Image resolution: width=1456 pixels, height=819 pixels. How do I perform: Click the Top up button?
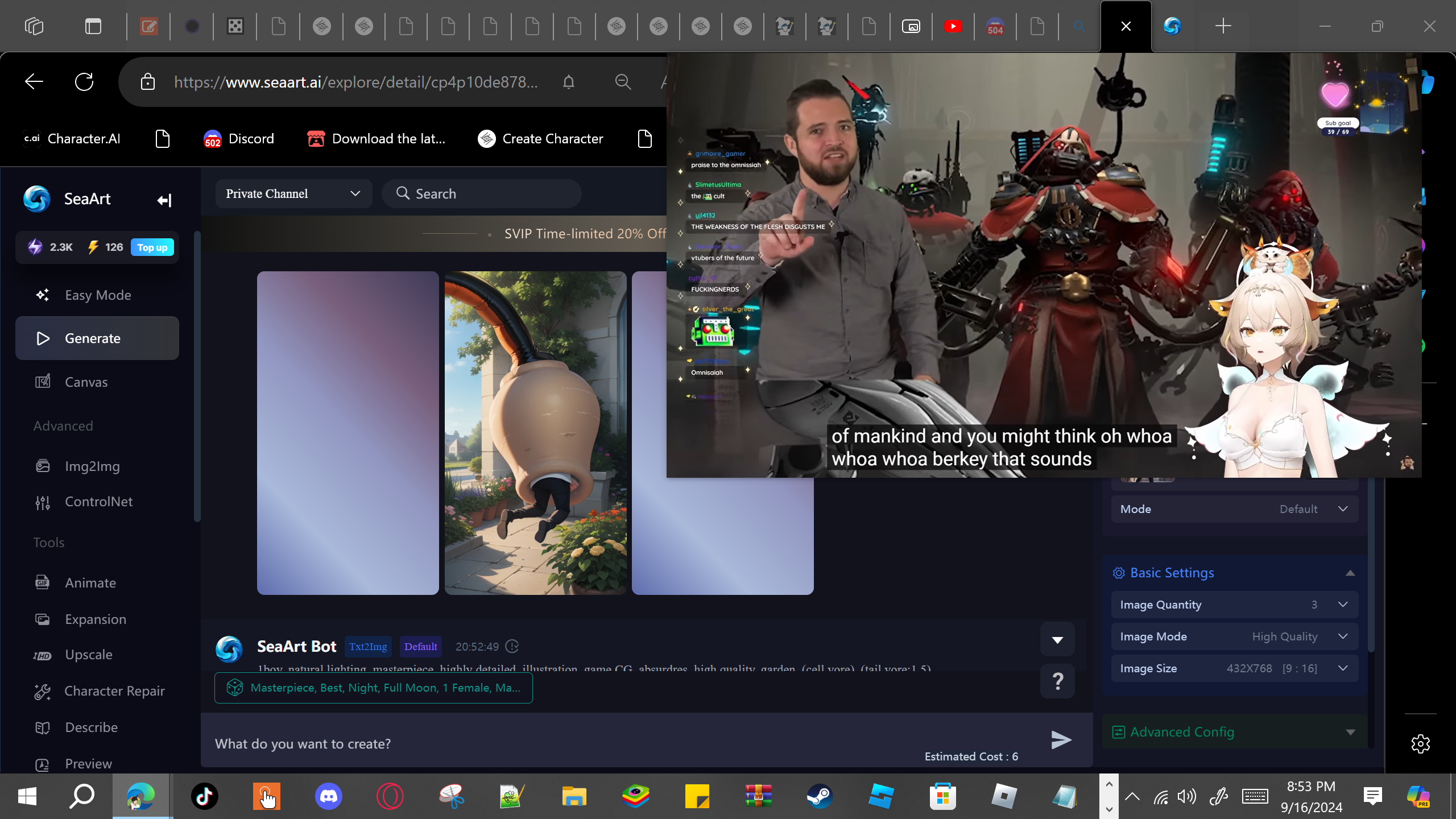pyautogui.click(x=152, y=247)
